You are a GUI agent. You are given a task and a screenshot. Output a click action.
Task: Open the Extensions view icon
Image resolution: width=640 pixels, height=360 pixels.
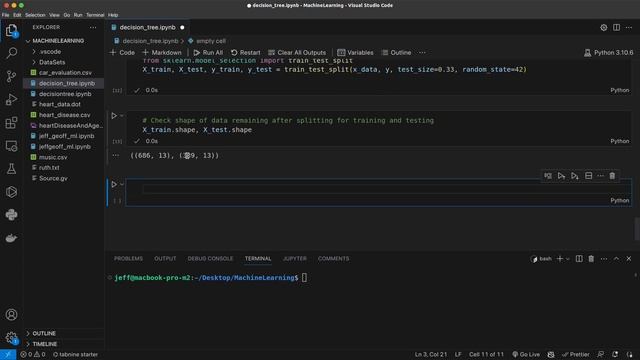pyautogui.click(x=11, y=122)
